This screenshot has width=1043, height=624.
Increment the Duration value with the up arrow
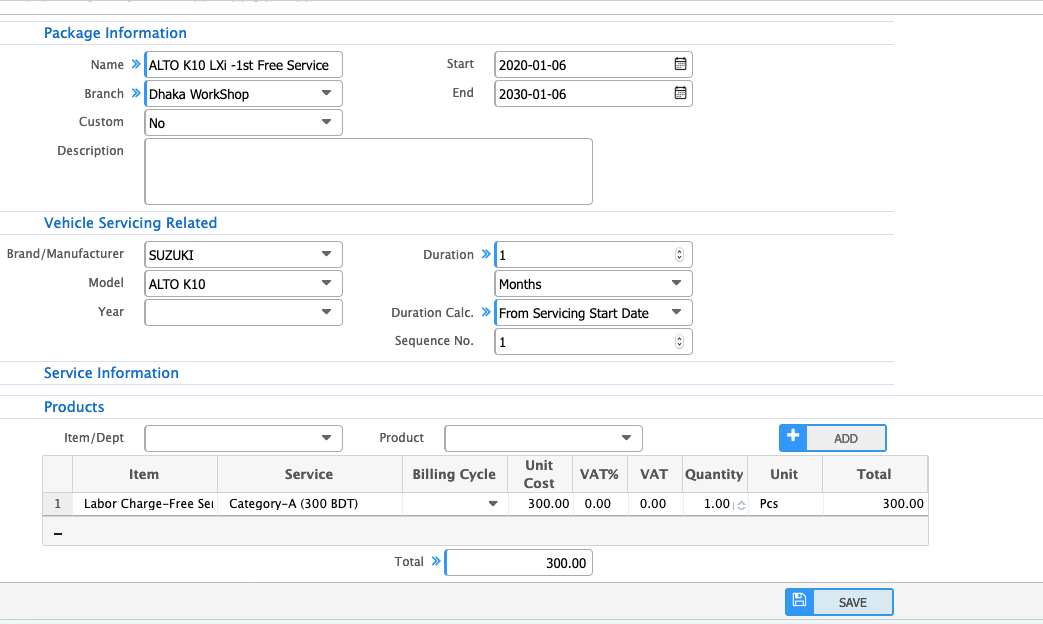679,250
